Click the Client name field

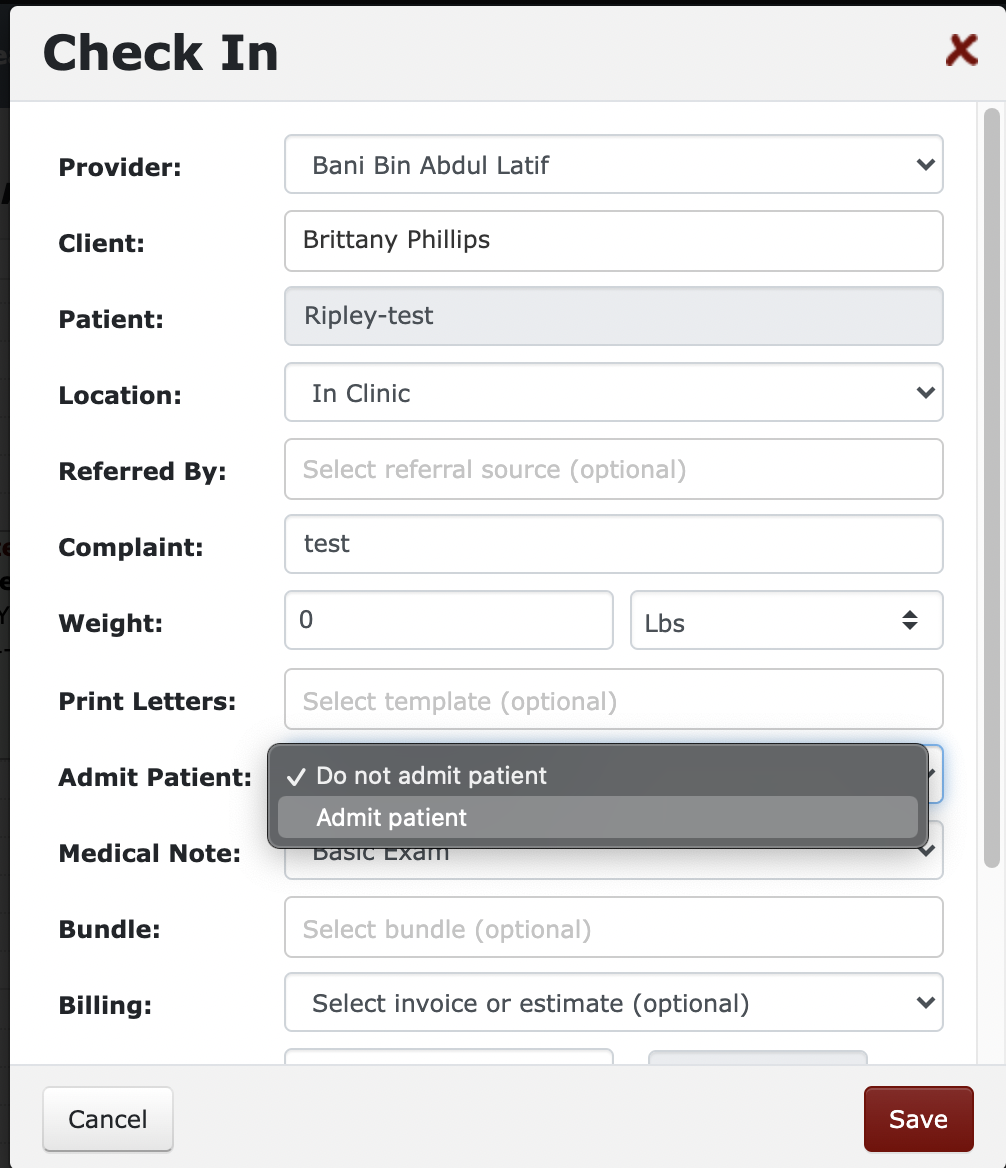click(x=612, y=241)
